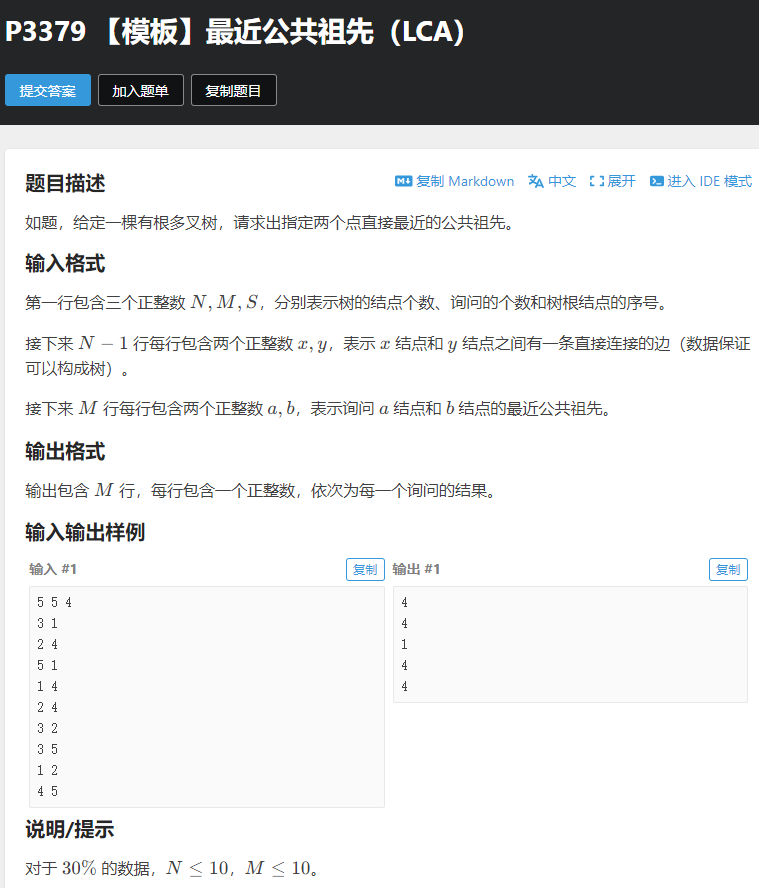759x888 pixels.
Task: Click the bracket expand icon beside 展开
Action: click(597, 181)
